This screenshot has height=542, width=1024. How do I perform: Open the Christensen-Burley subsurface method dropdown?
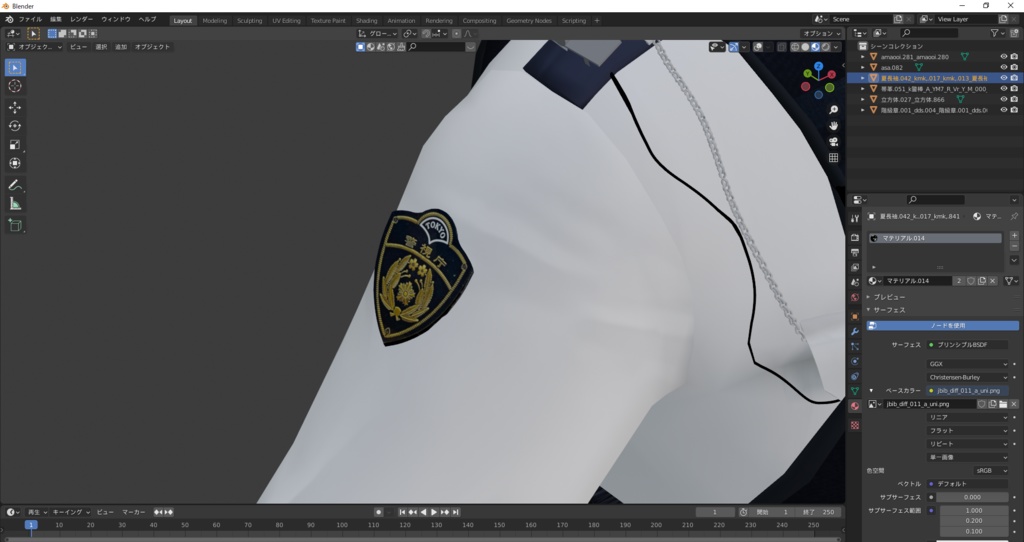pyautogui.click(x=967, y=377)
